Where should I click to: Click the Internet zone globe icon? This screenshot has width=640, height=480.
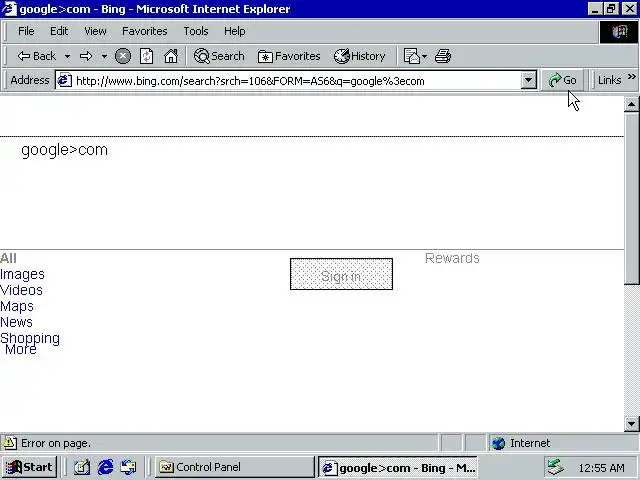pos(498,443)
